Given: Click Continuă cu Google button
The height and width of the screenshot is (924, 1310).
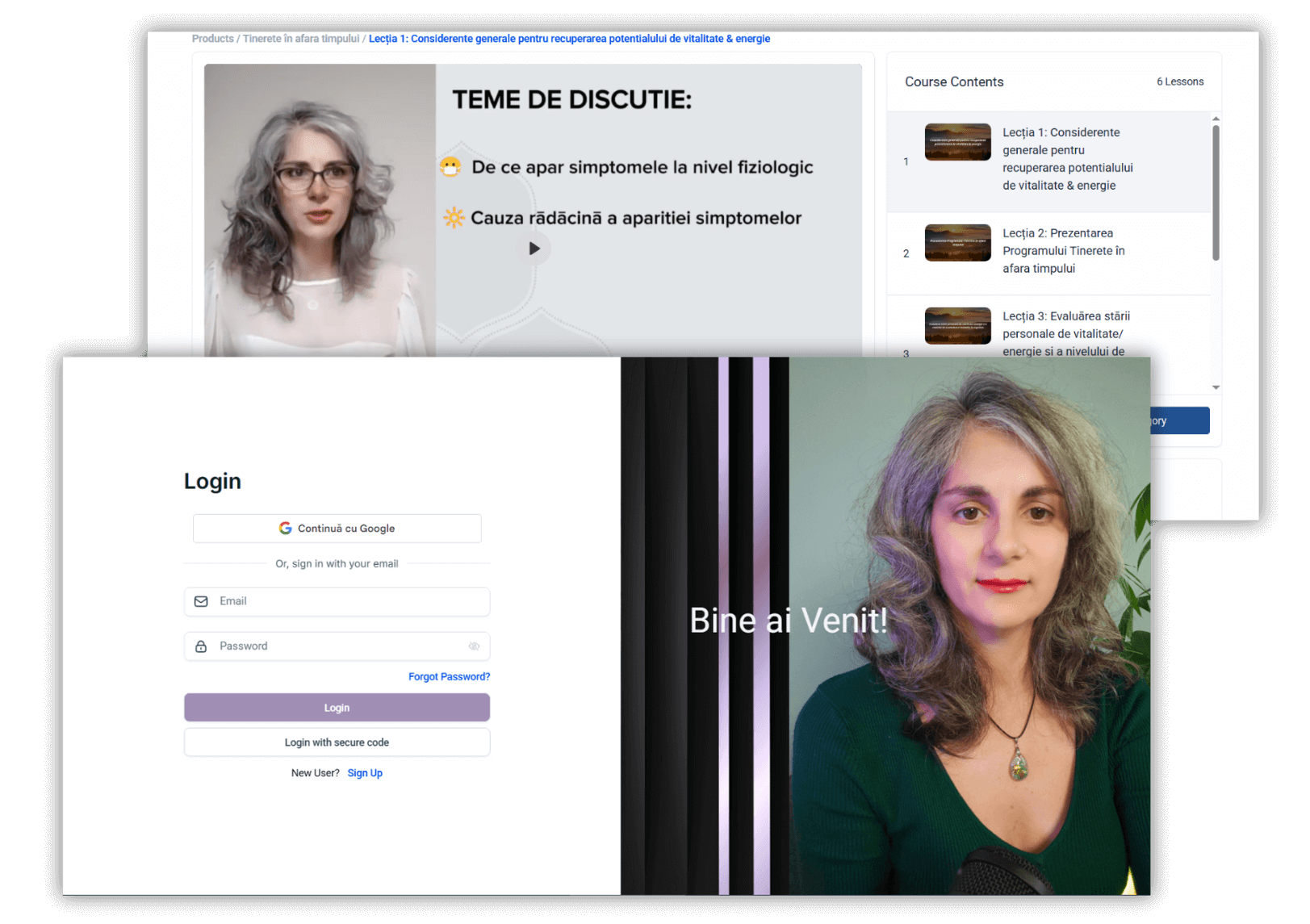Looking at the screenshot, I should coord(337,529).
